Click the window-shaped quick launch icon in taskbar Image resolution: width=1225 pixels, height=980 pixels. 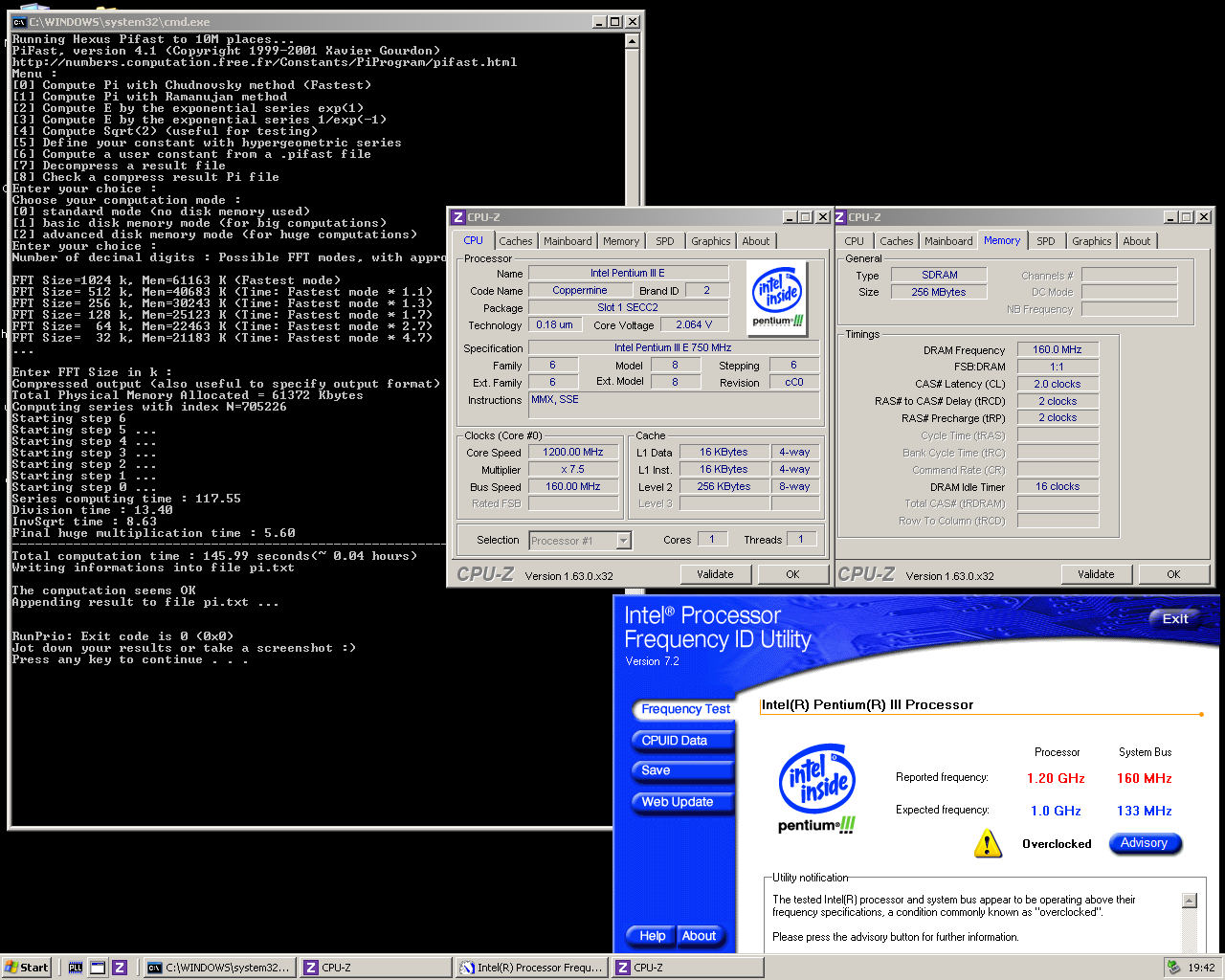click(98, 968)
